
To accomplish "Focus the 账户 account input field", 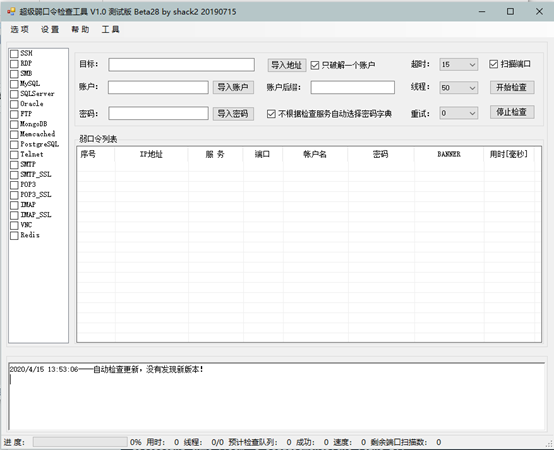I will click(158, 87).
